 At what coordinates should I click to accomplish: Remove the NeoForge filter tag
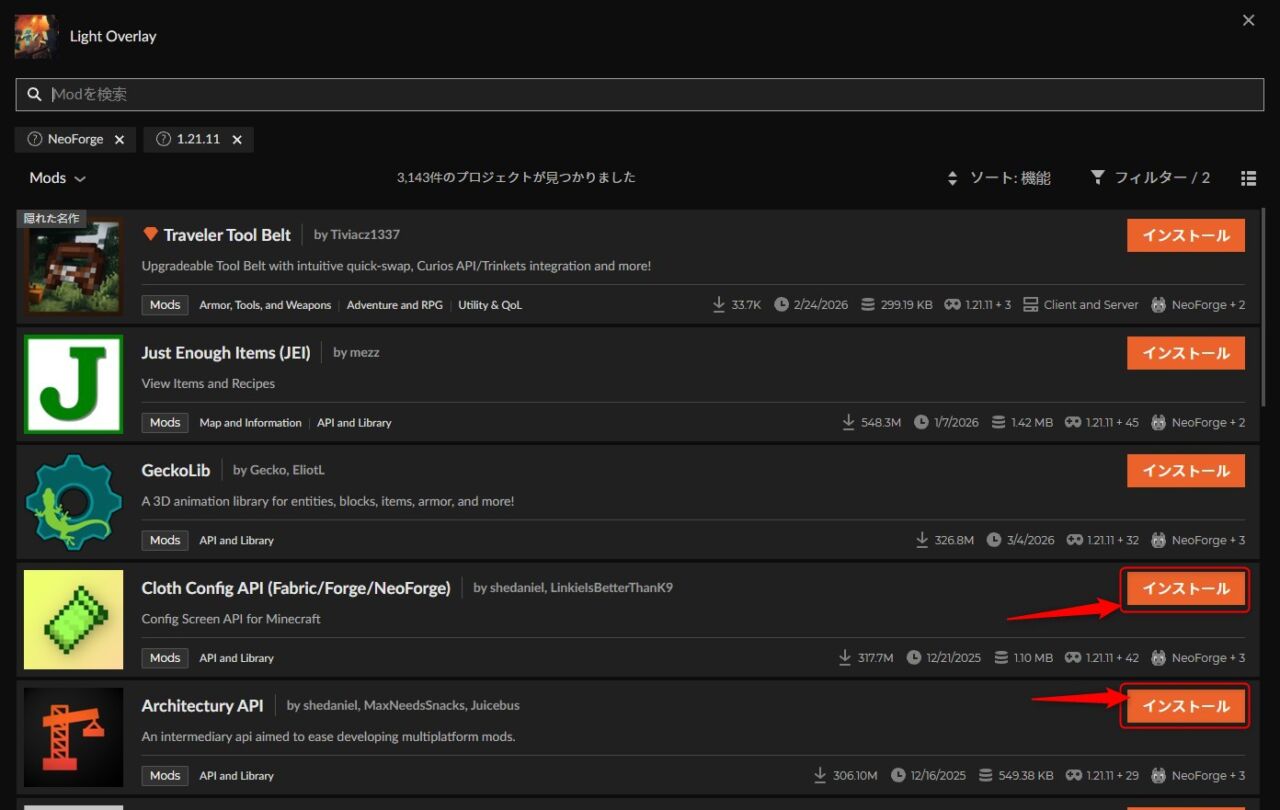(x=119, y=140)
